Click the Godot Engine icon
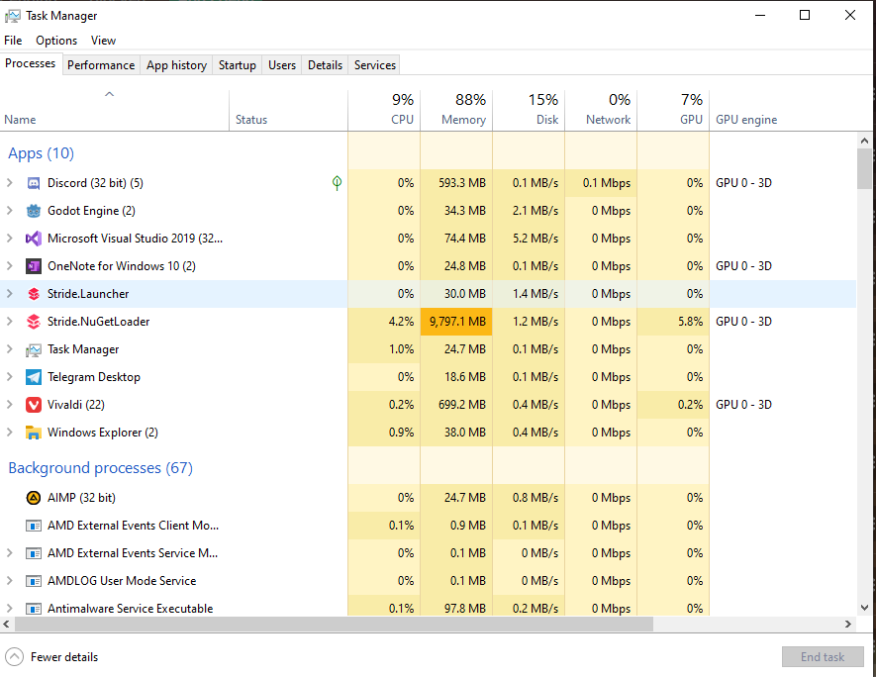 [34, 211]
